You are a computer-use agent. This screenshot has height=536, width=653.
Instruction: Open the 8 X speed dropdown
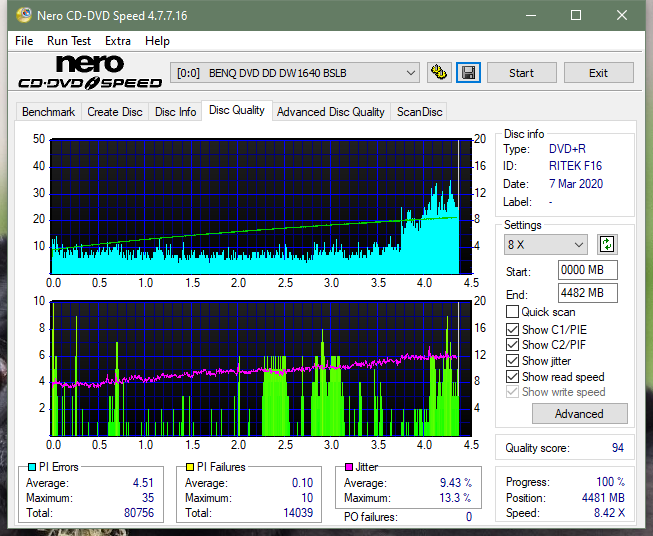pos(546,244)
